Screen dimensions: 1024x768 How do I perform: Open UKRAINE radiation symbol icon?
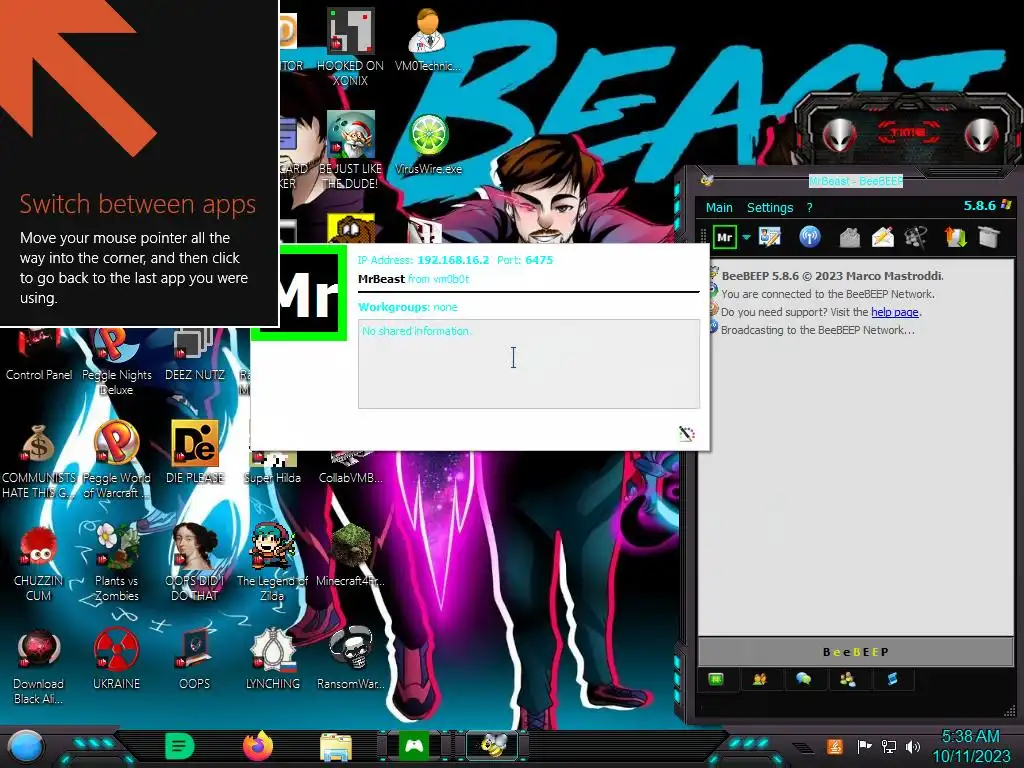coord(116,658)
